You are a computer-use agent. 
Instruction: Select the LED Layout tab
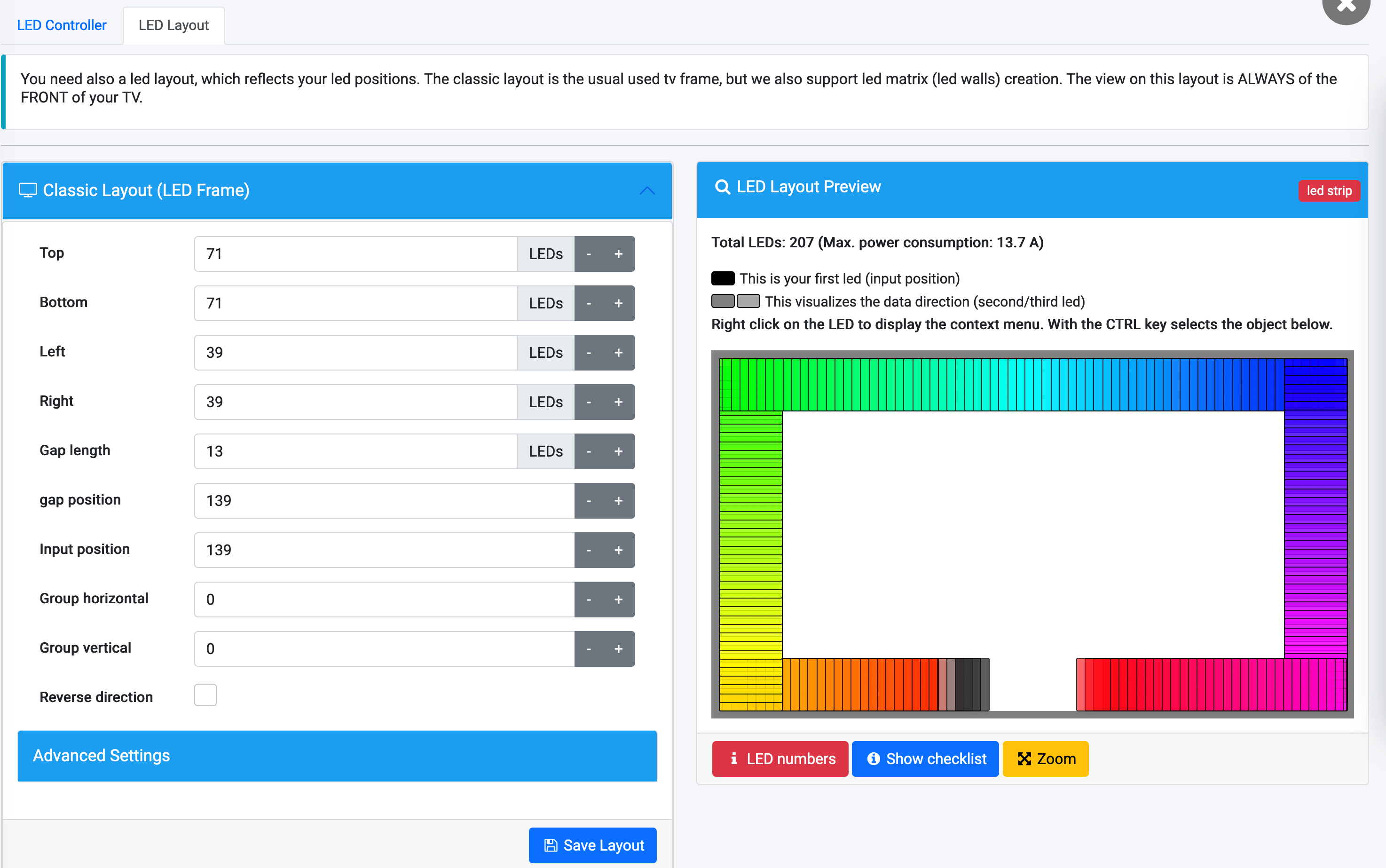[x=173, y=24]
